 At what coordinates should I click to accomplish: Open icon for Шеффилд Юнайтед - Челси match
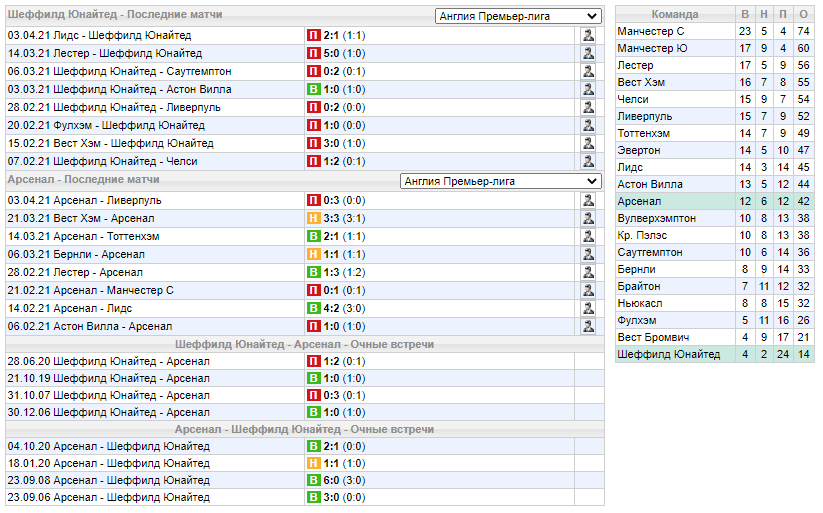(588, 161)
